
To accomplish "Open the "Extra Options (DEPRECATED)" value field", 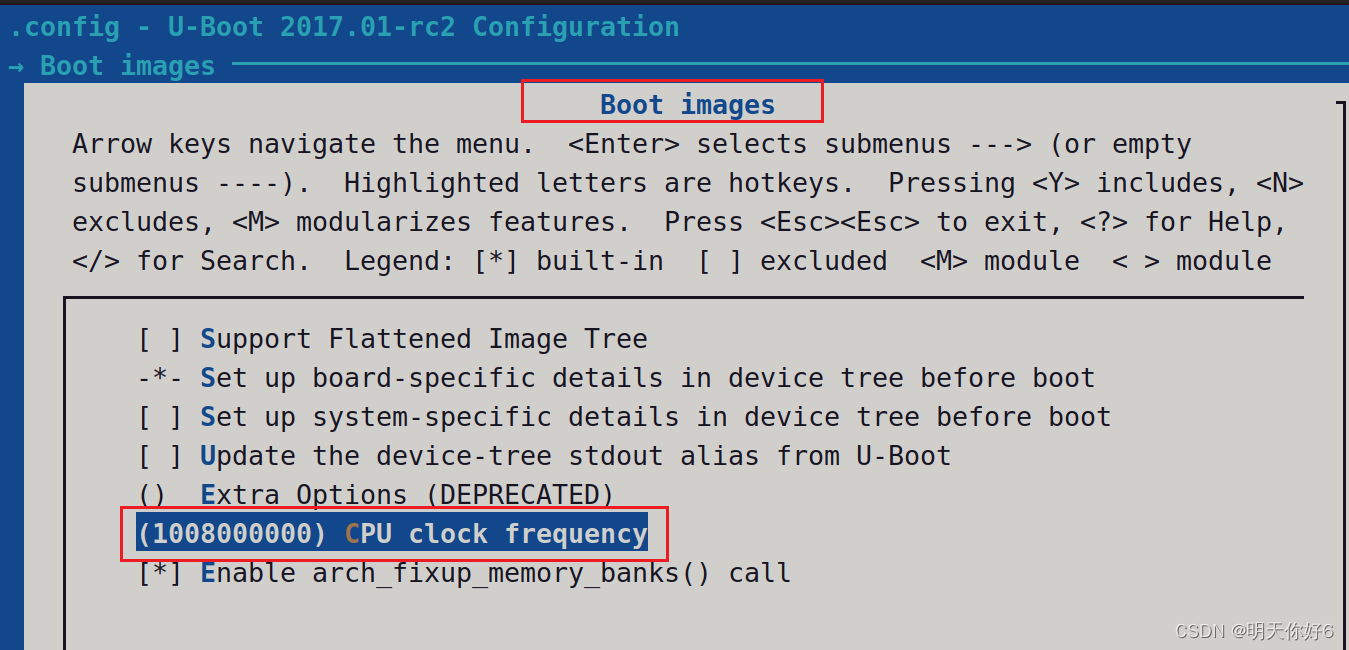I will click(x=150, y=494).
